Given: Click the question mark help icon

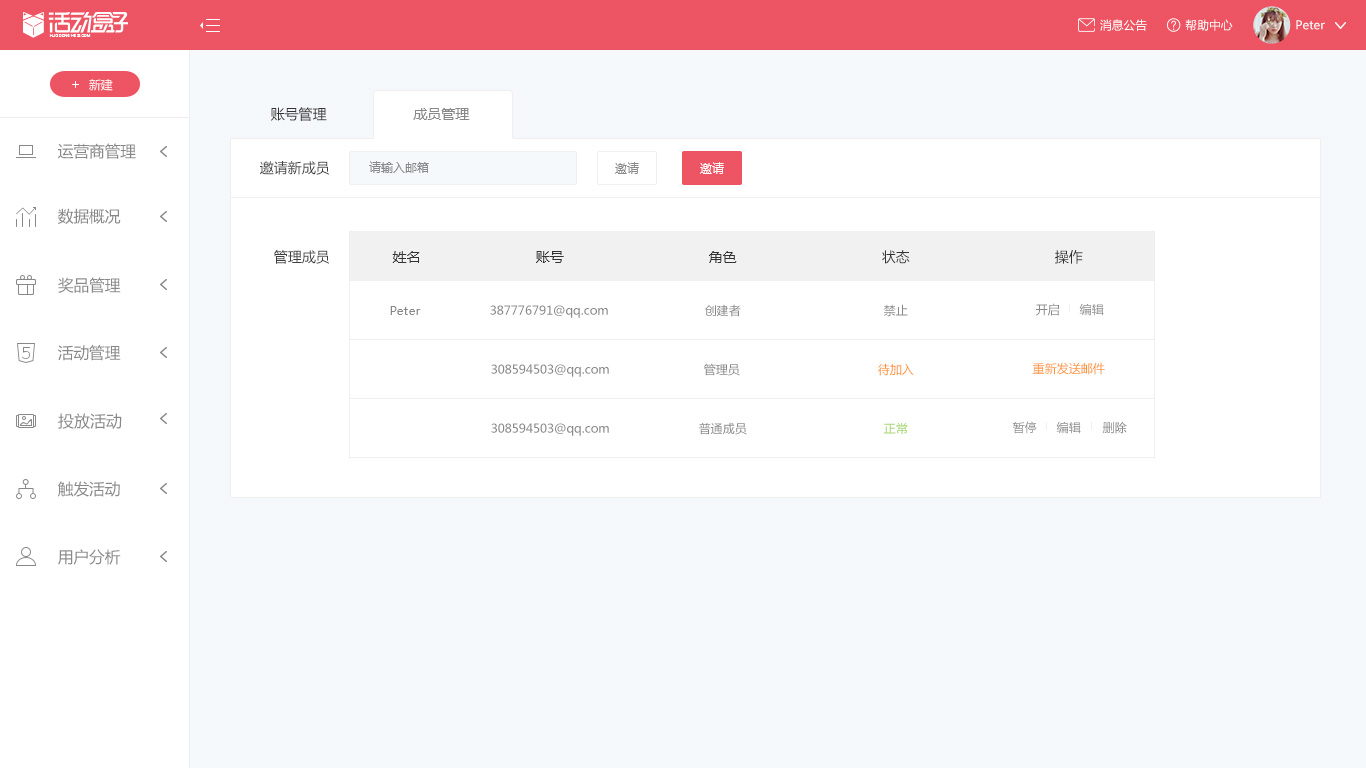Looking at the screenshot, I should coord(1173,25).
